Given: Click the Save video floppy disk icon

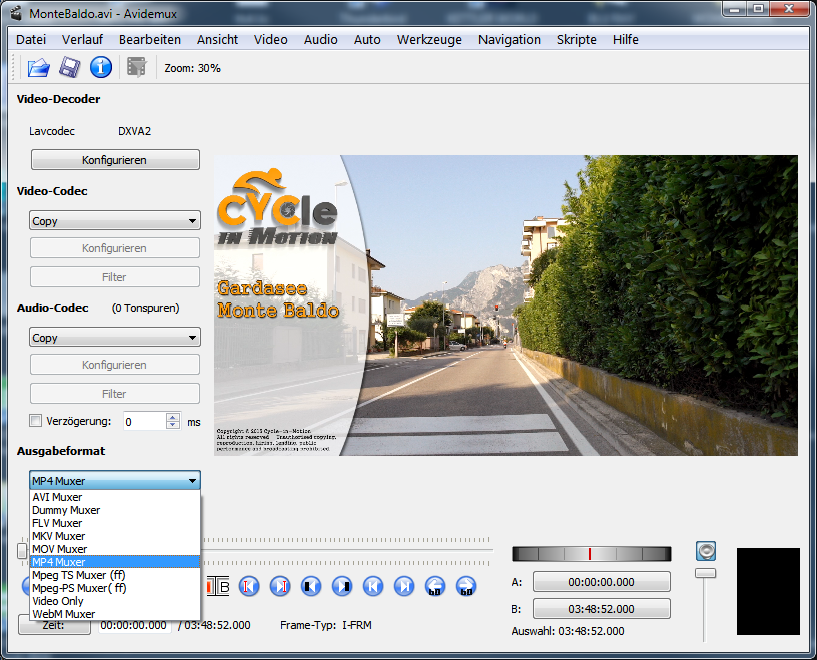Looking at the screenshot, I should (x=70, y=68).
